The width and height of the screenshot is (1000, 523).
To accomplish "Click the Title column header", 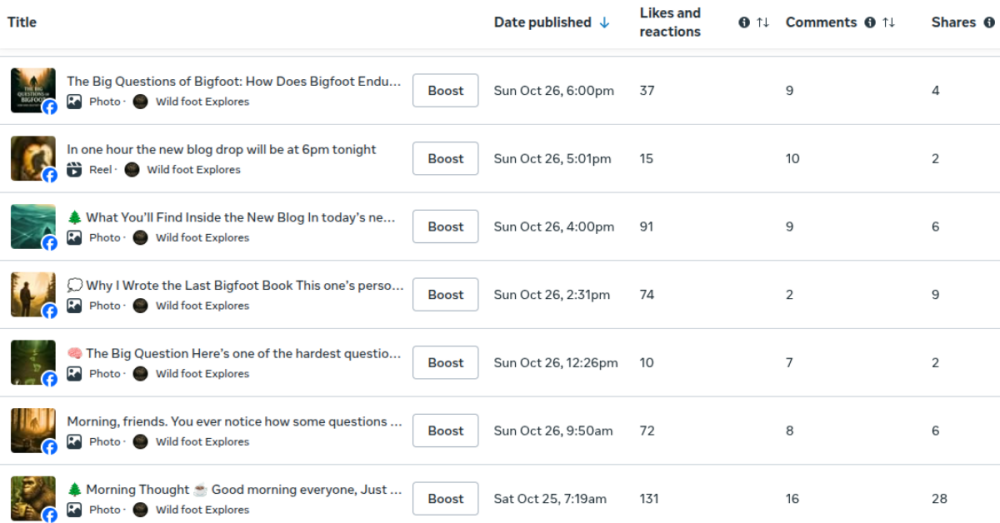I will 22,23.
